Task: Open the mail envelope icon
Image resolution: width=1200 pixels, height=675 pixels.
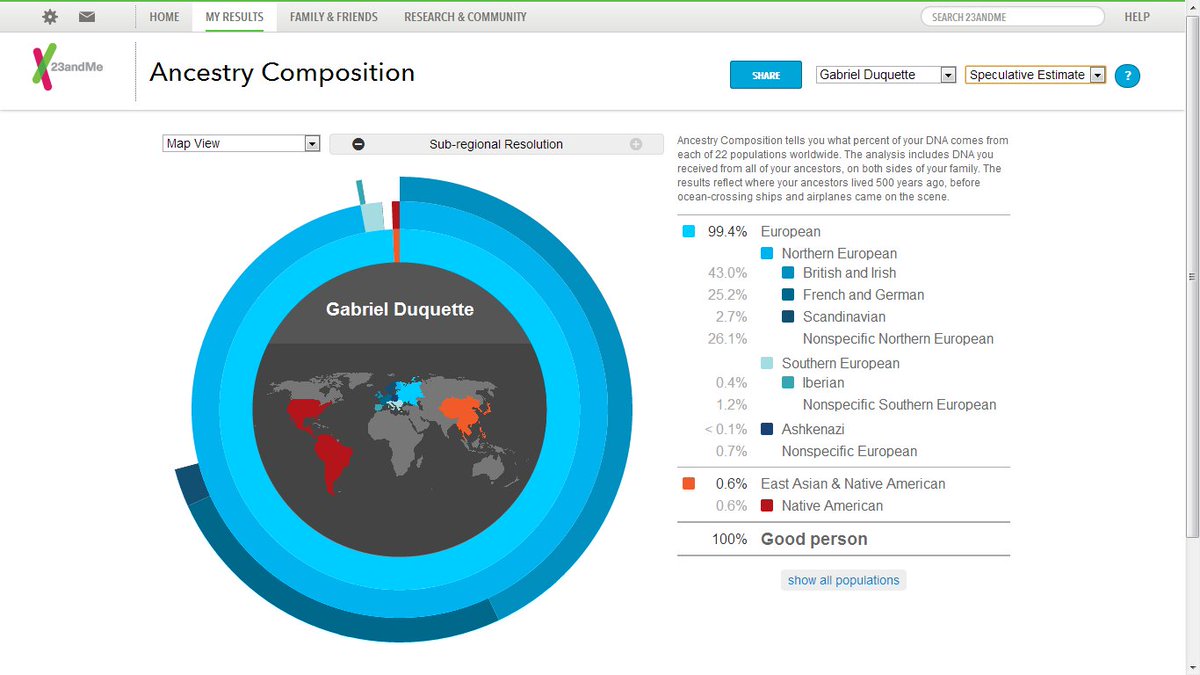Action: point(87,17)
